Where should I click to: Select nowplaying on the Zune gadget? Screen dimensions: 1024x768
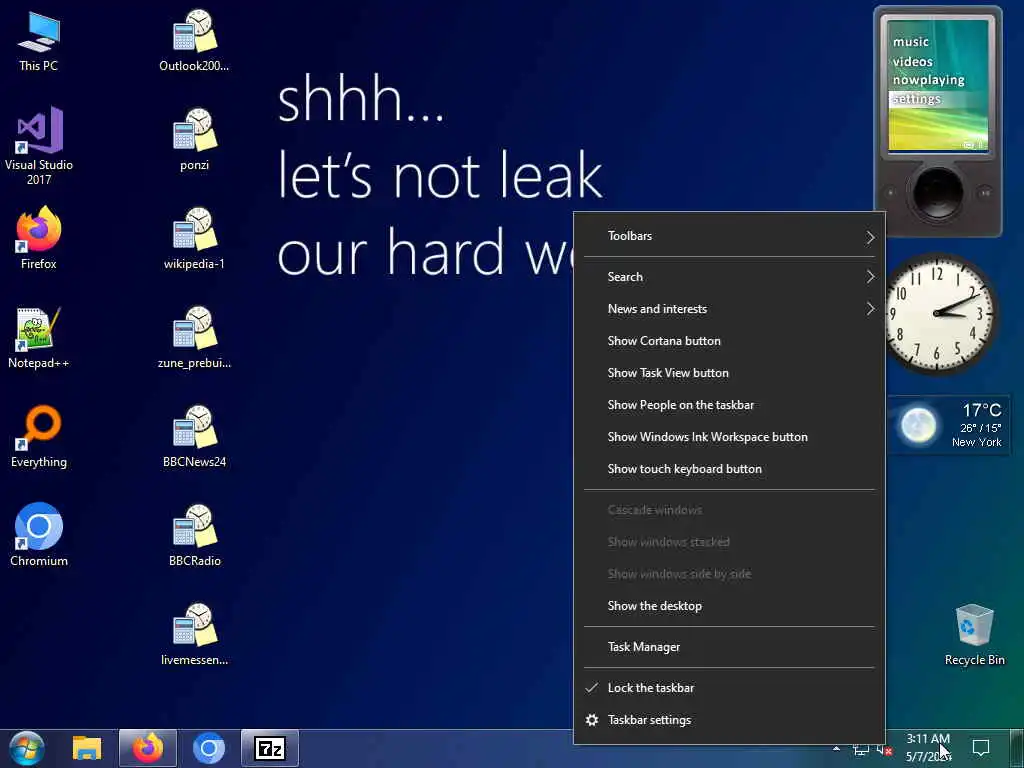[x=928, y=80]
